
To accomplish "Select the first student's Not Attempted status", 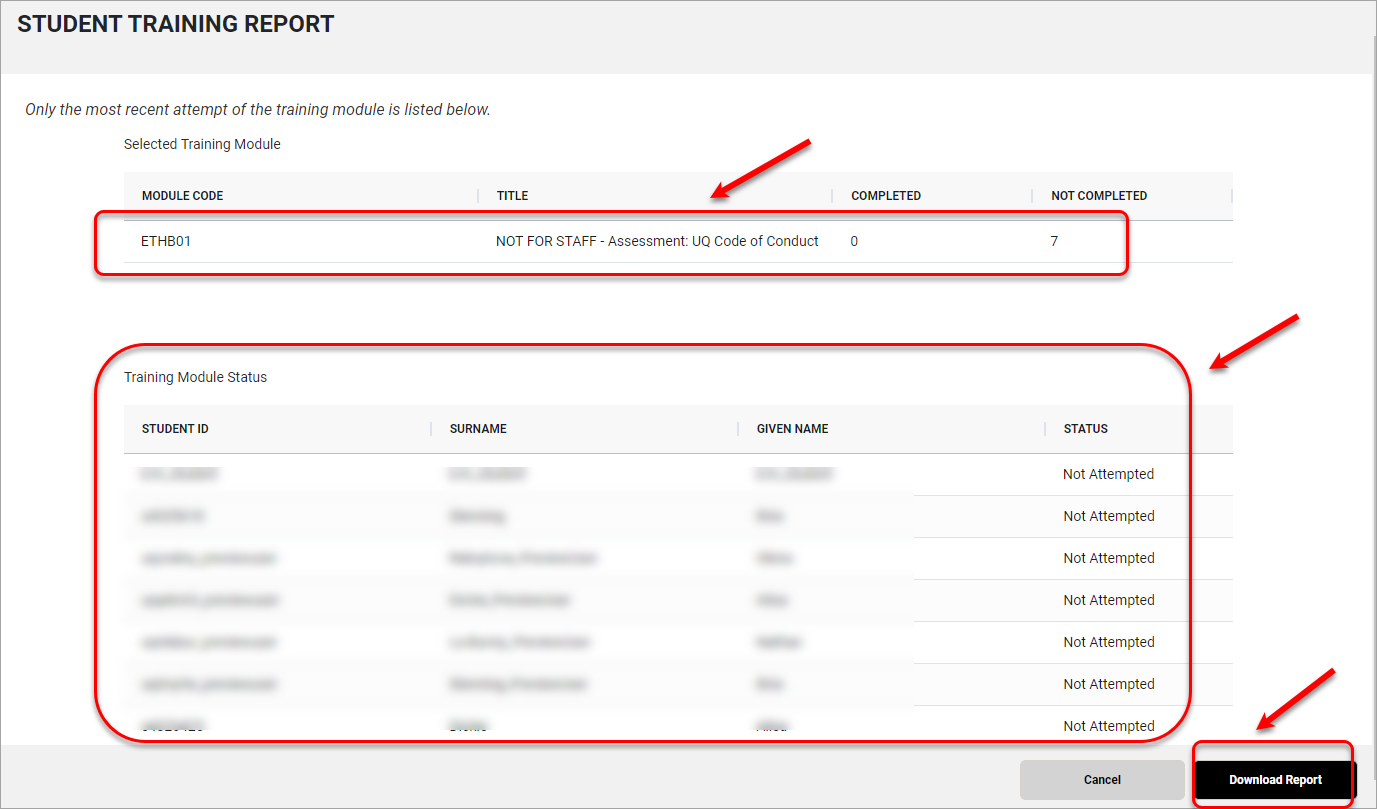I will pos(1108,474).
